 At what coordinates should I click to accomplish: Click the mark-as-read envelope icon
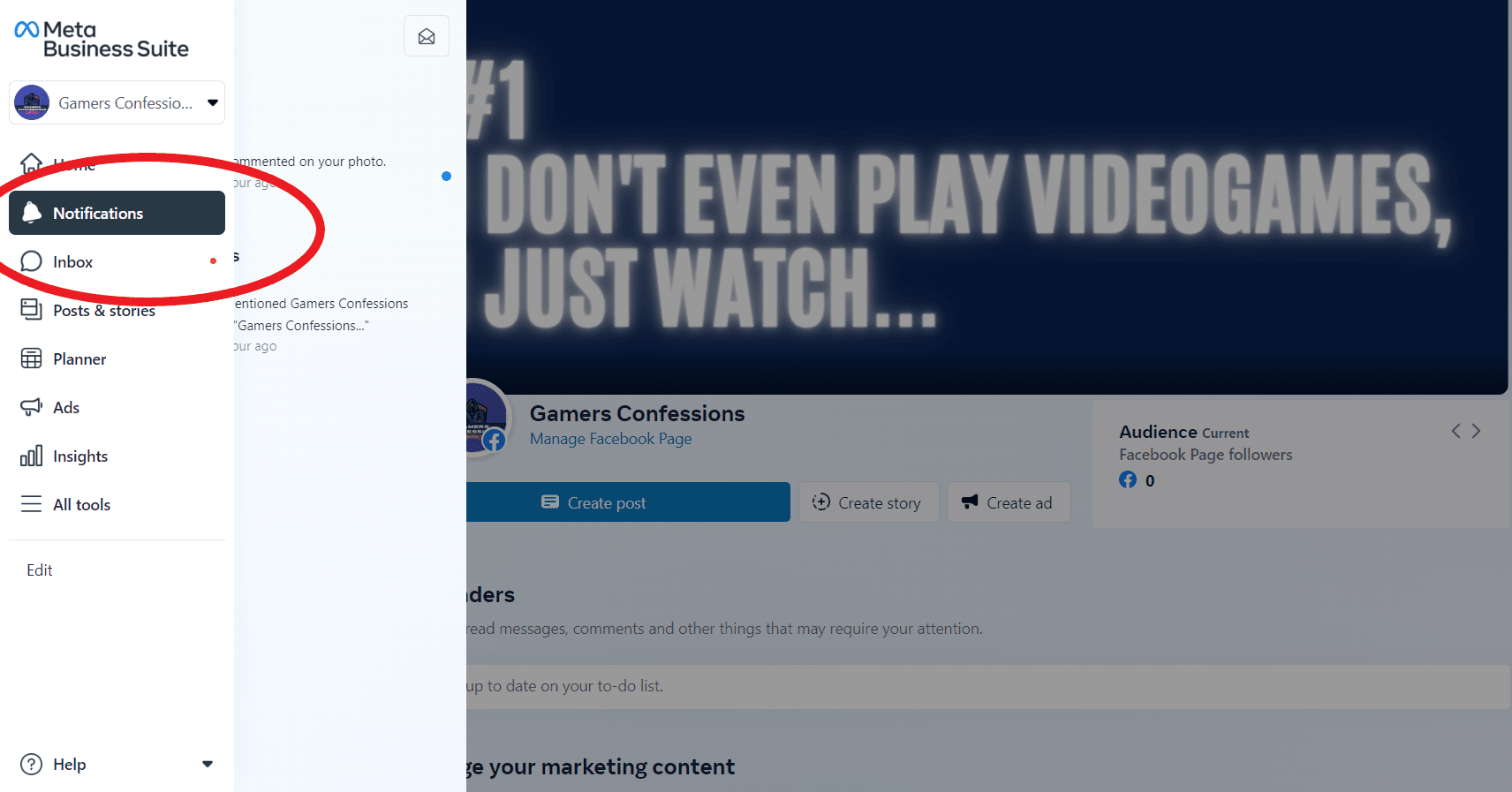[x=427, y=36]
